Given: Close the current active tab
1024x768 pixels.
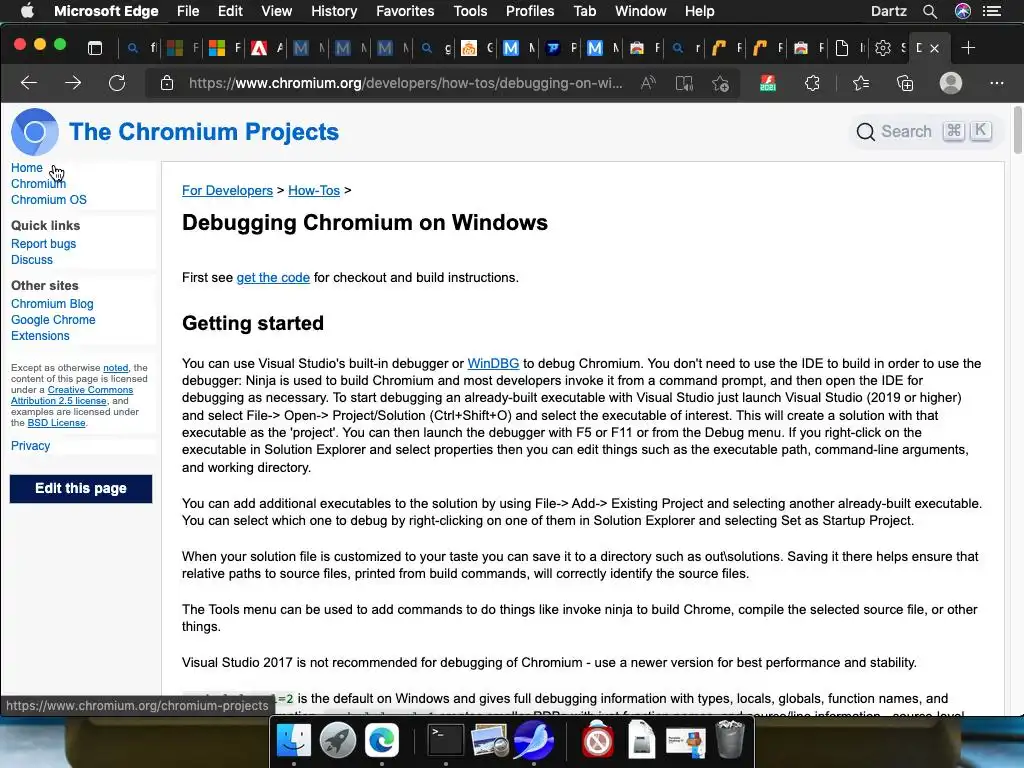Looking at the screenshot, I should point(935,48).
